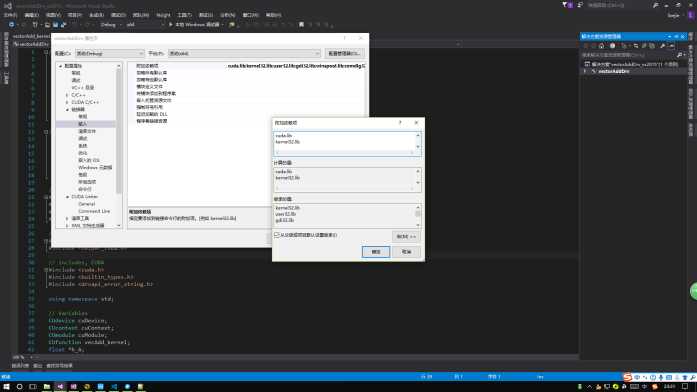Click the Sogou input method S icon
This screenshot has width=697, height=392.
coord(628,377)
